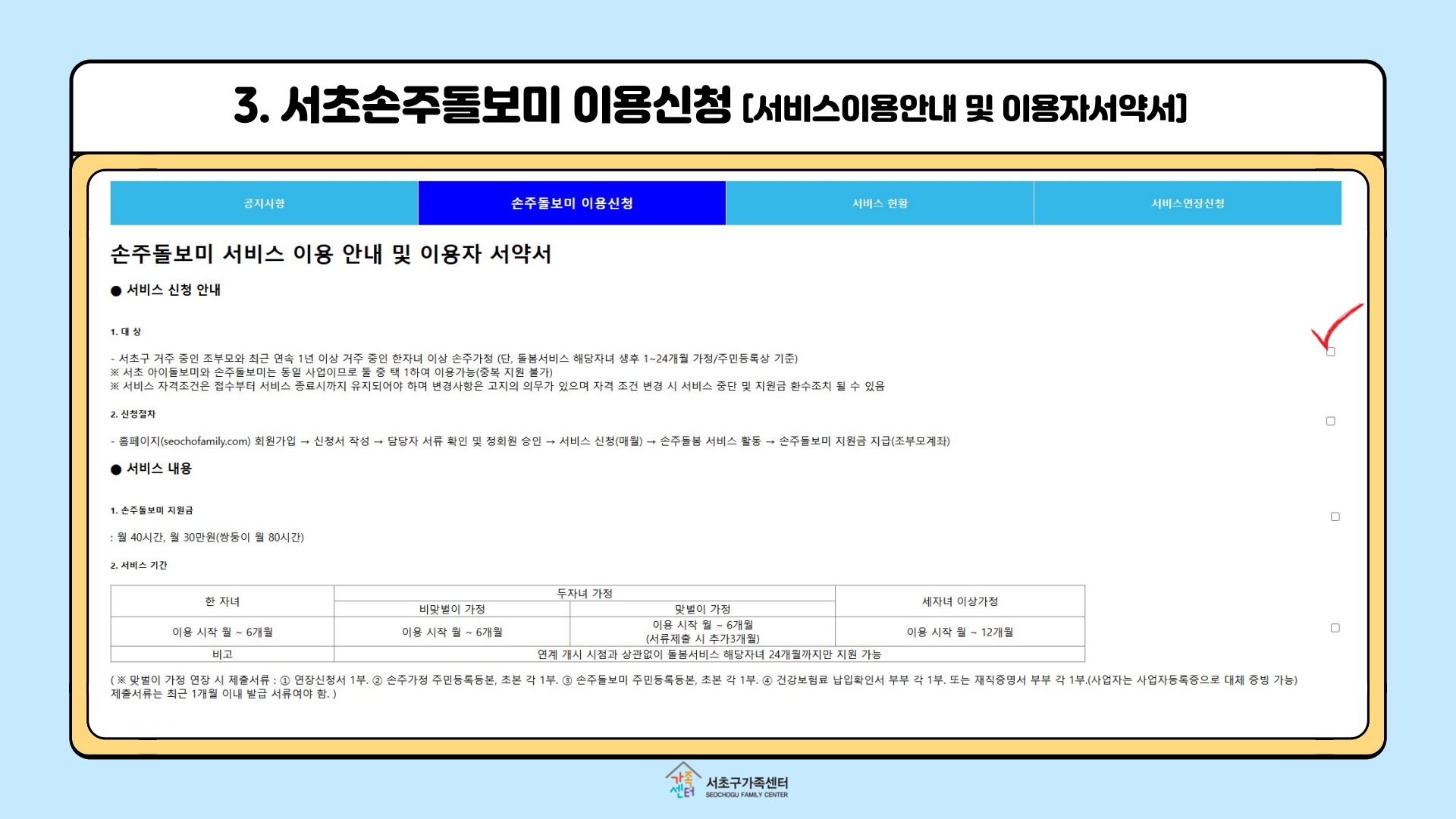The width and height of the screenshot is (1456, 819).
Task: Click the 비고 row label cell
Action: pos(222,654)
